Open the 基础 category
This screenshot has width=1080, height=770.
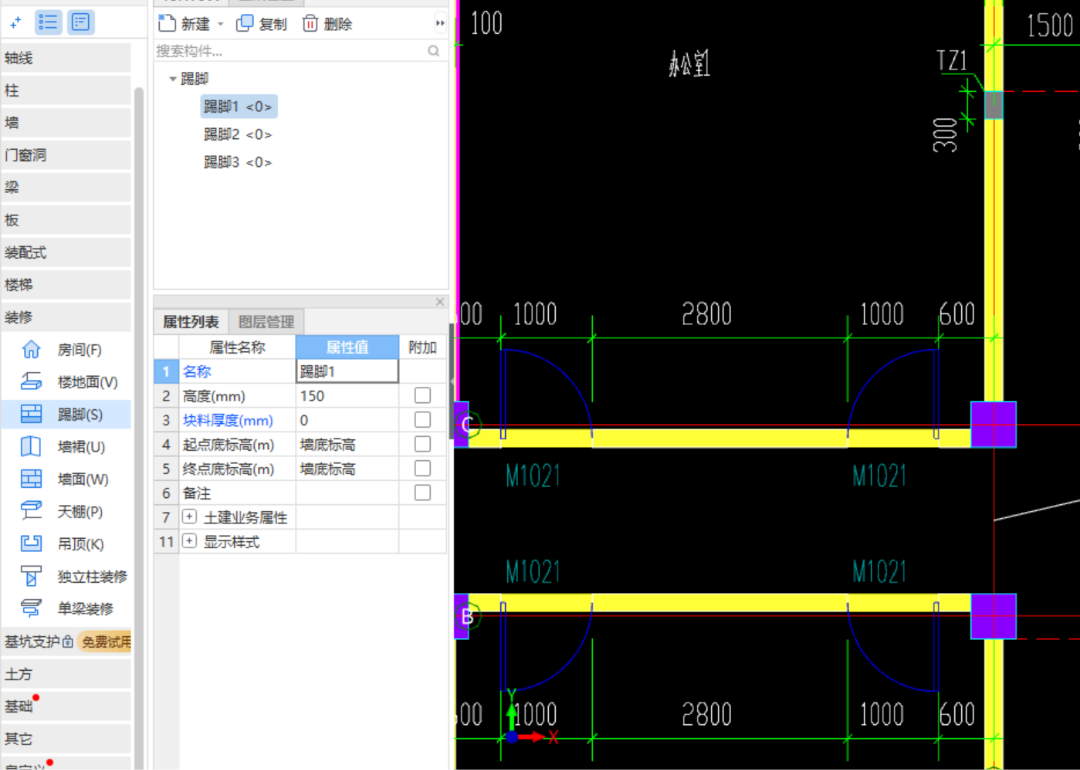click(x=66, y=707)
